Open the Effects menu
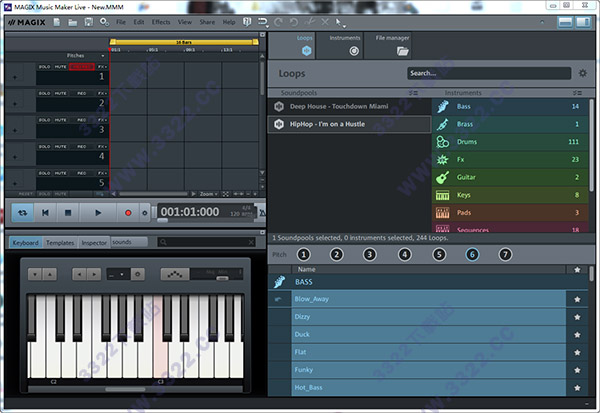 click(x=161, y=22)
